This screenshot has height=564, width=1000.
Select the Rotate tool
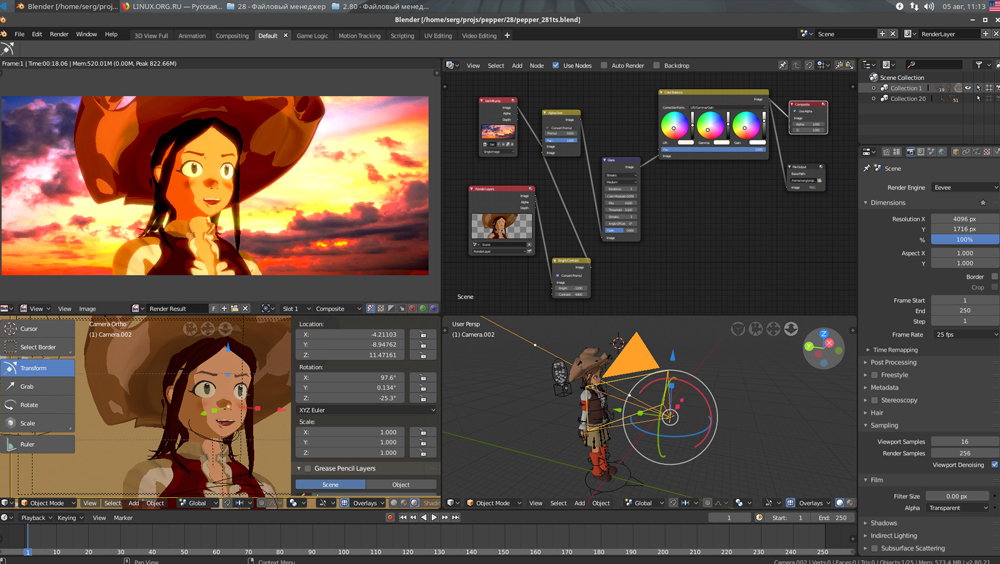37,405
